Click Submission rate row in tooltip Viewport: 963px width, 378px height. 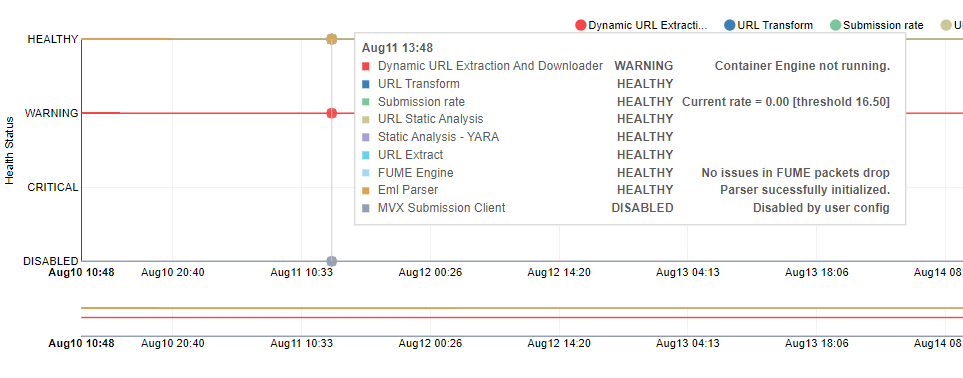[625, 101]
